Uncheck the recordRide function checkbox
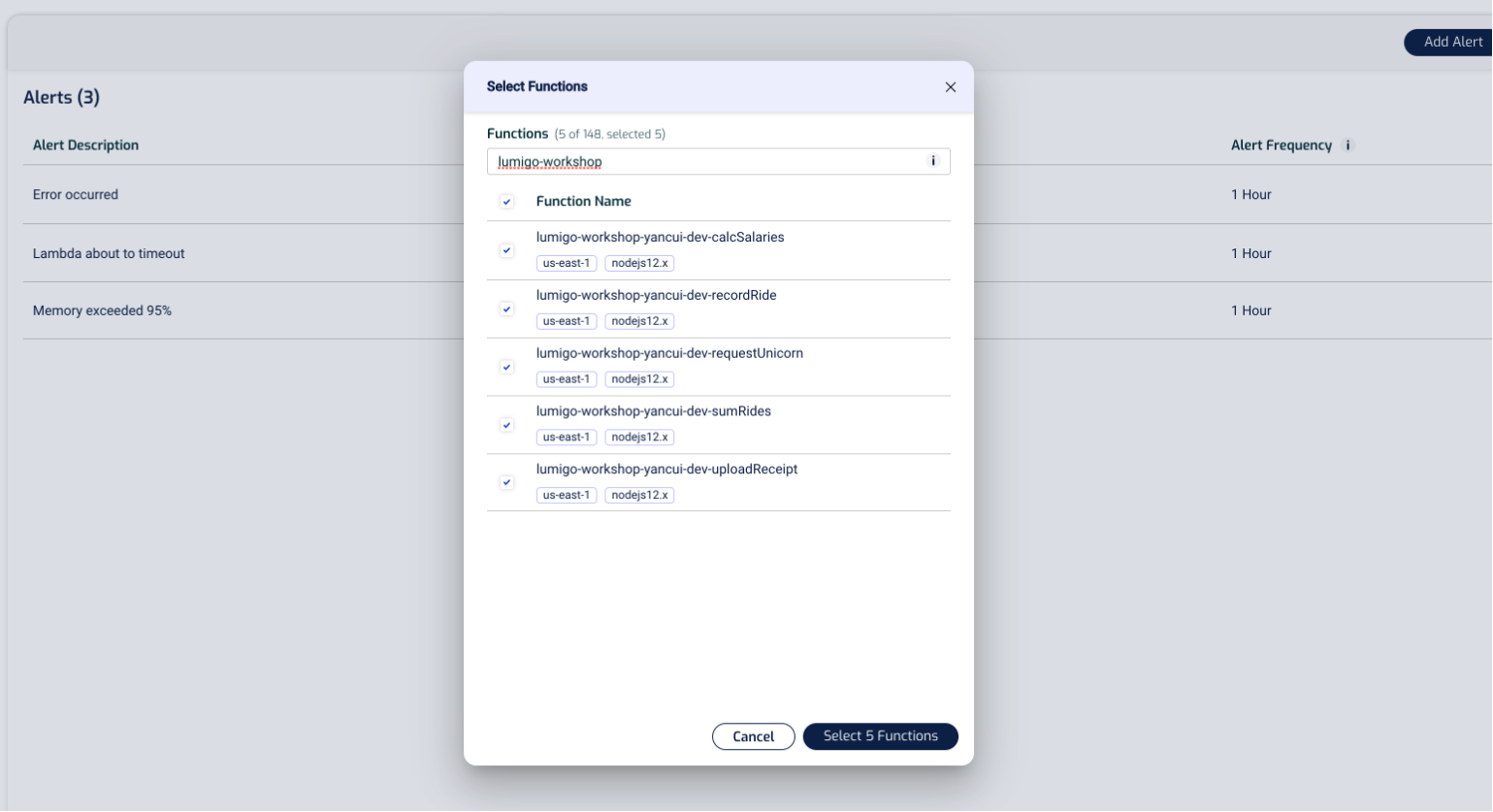 (506, 309)
